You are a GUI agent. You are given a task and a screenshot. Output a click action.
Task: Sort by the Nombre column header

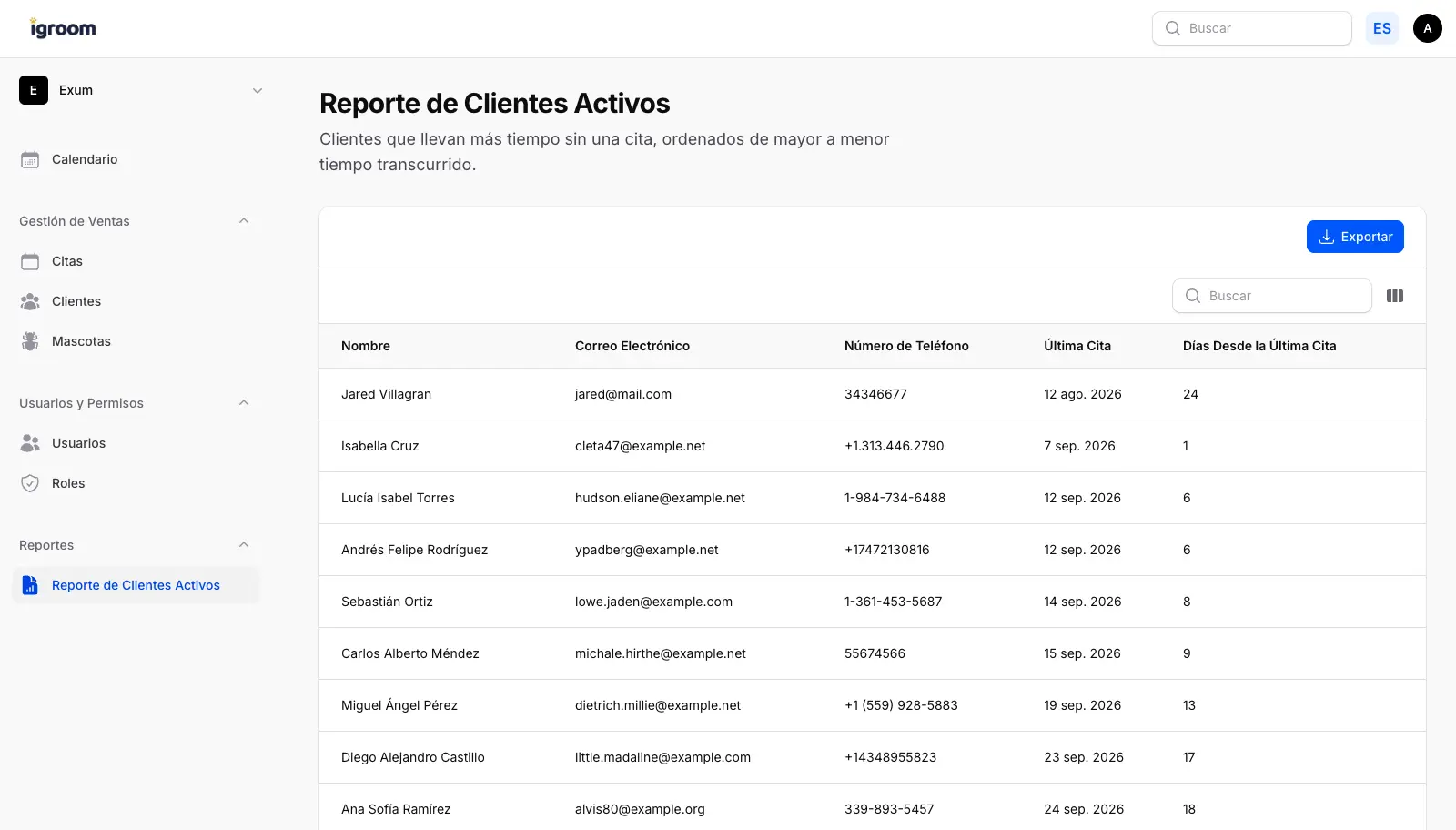366,346
